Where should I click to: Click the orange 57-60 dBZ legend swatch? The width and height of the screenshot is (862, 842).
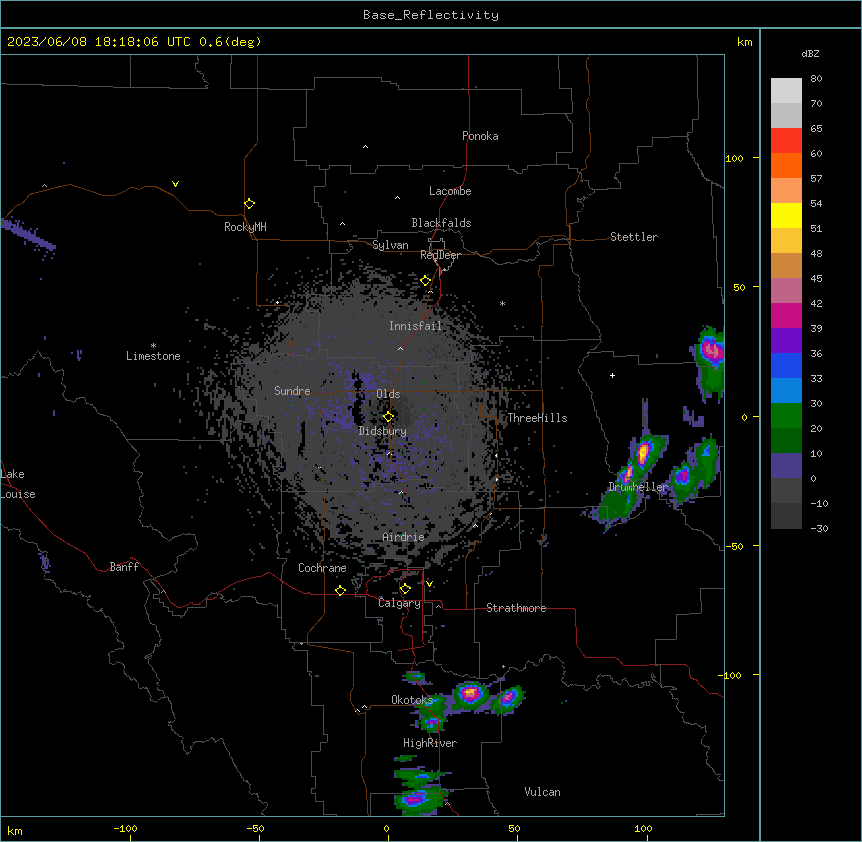[786, 165]
